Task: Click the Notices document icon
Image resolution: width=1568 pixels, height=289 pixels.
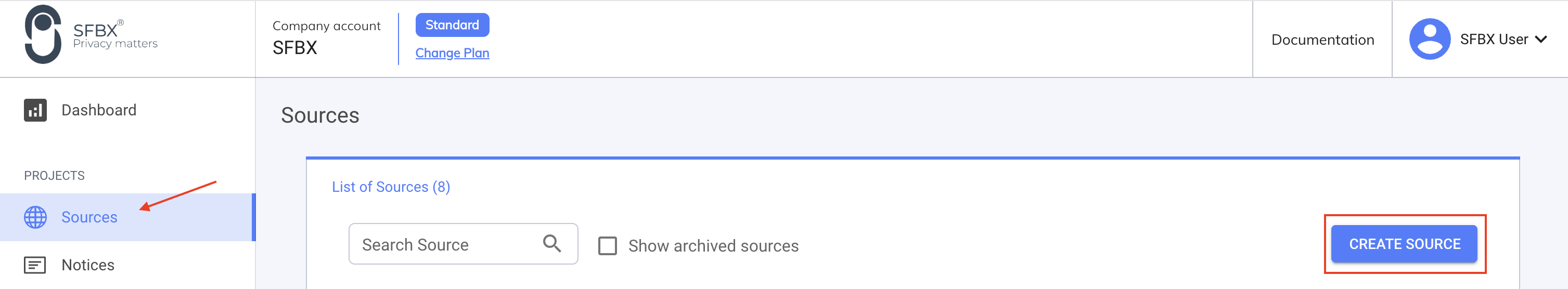Action: pos(35,265)
